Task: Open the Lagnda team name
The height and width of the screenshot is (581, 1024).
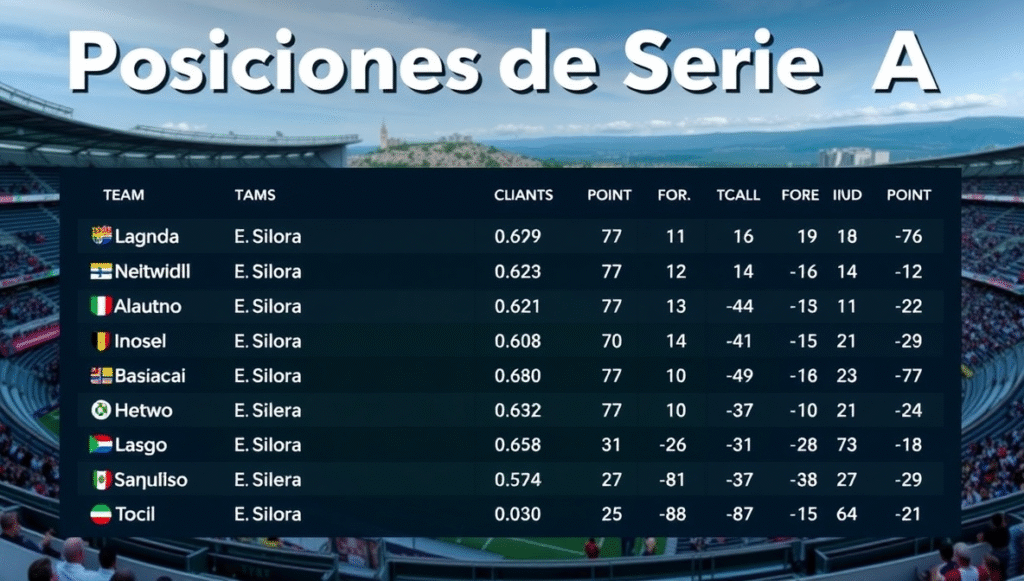Action: pyautogui.click(x=147, y=237)
